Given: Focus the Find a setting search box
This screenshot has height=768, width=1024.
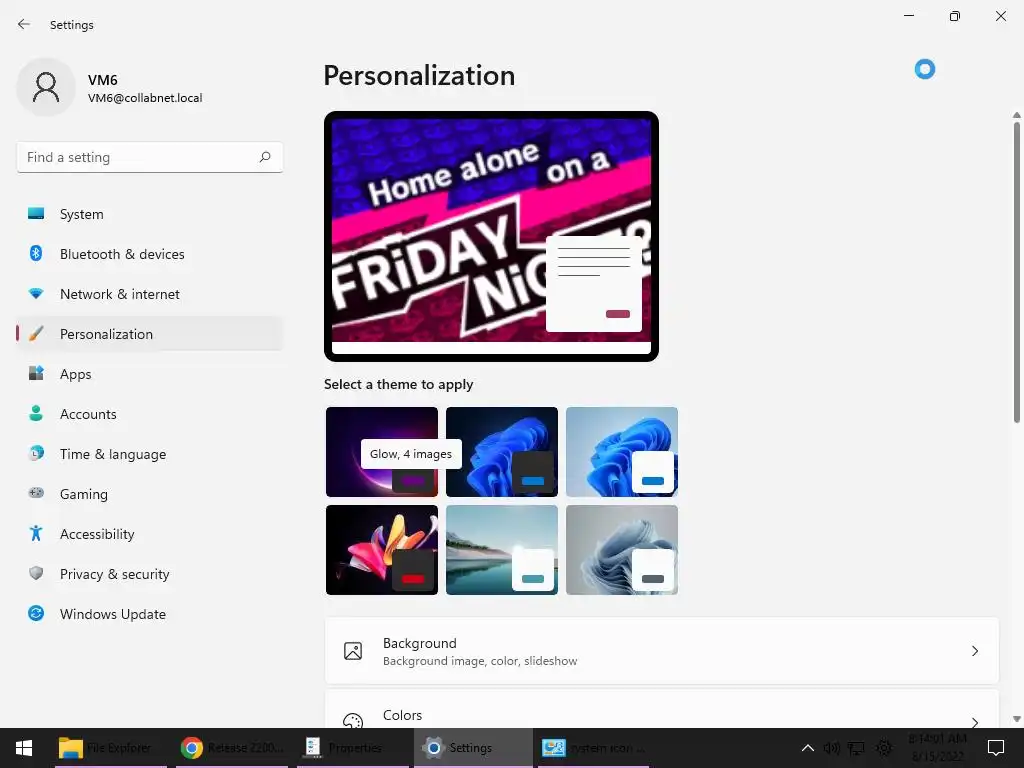Looking at the screenshot, I should tap(150, 157).
